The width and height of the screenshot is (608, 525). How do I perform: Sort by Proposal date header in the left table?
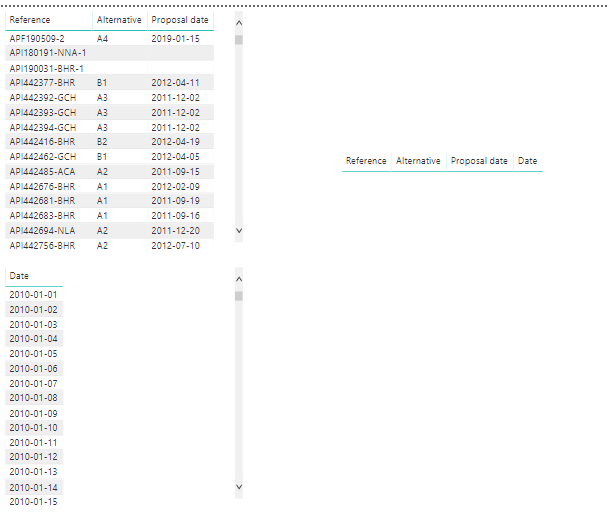(x=180, y=20)
